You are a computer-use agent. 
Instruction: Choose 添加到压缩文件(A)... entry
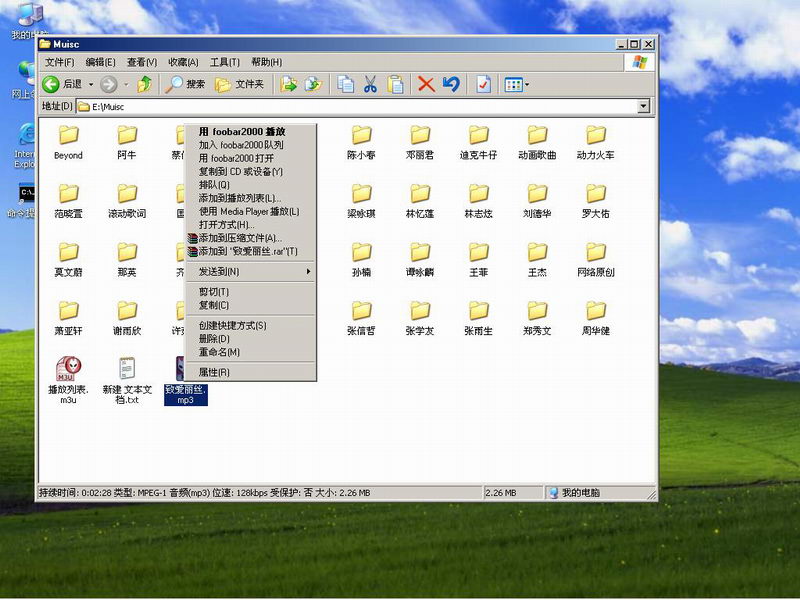click(250, 238)
